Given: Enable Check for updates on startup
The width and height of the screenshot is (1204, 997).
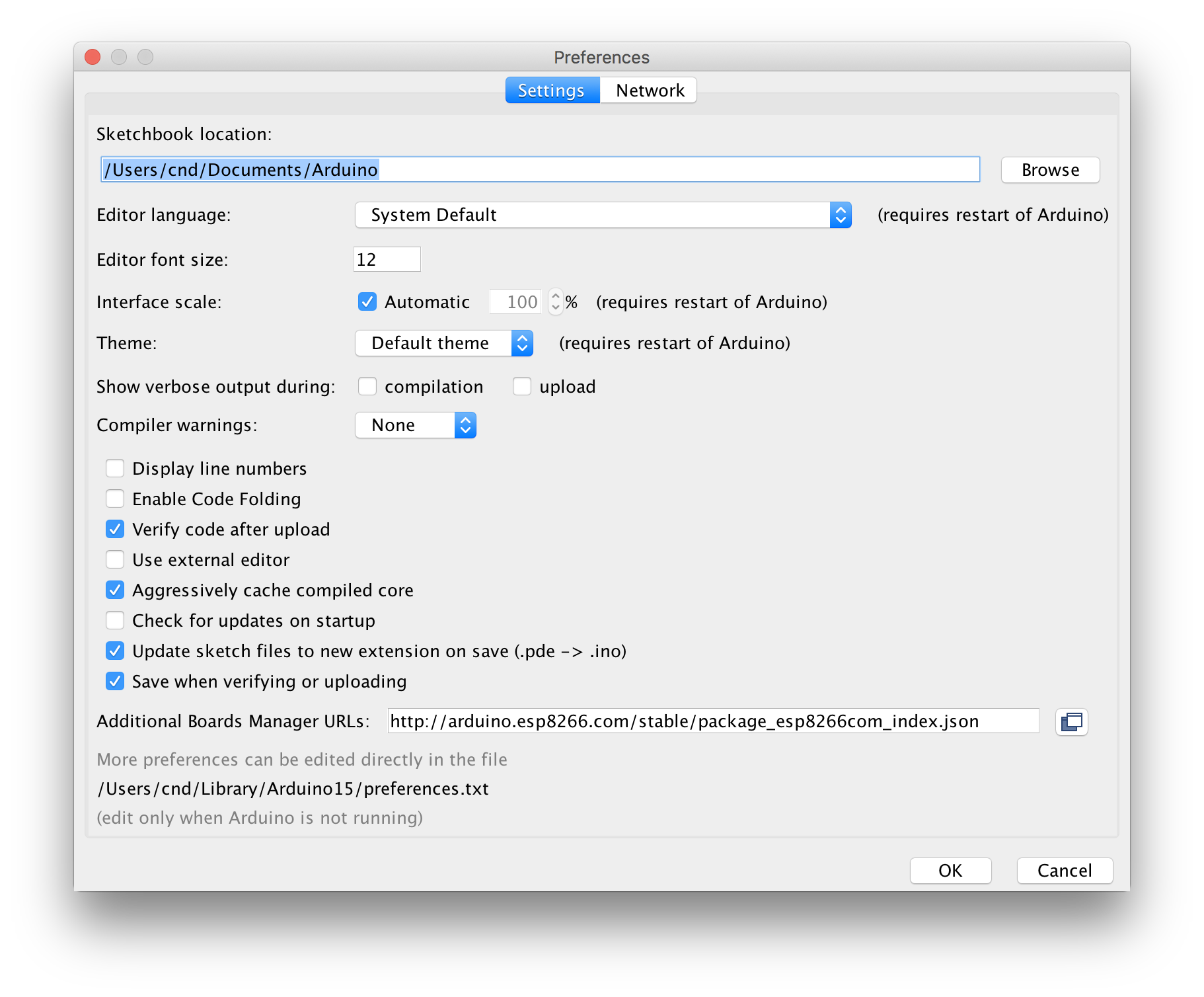Looking at the screenshot, I should click(115, 621).
